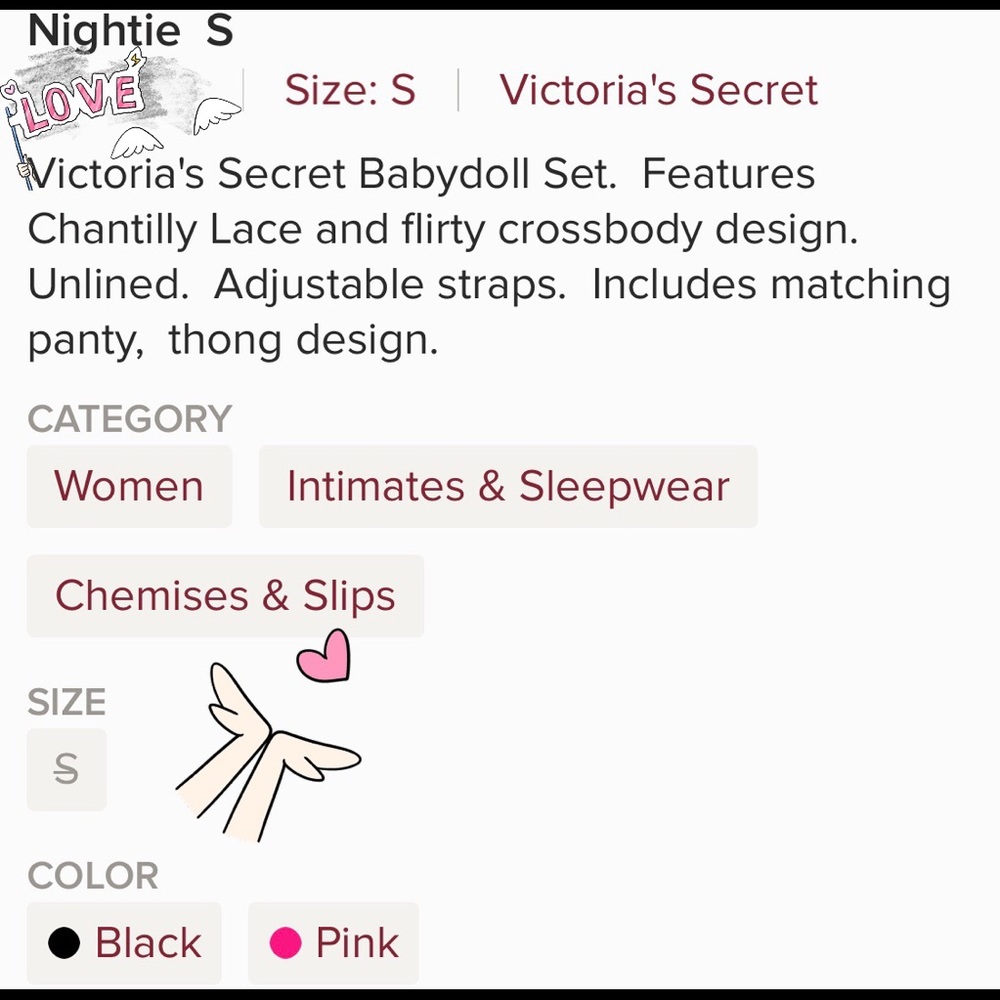Select the Women category tag
Image resolution: width=1000 pixels, height=1000 pixels.
(129, 487)
